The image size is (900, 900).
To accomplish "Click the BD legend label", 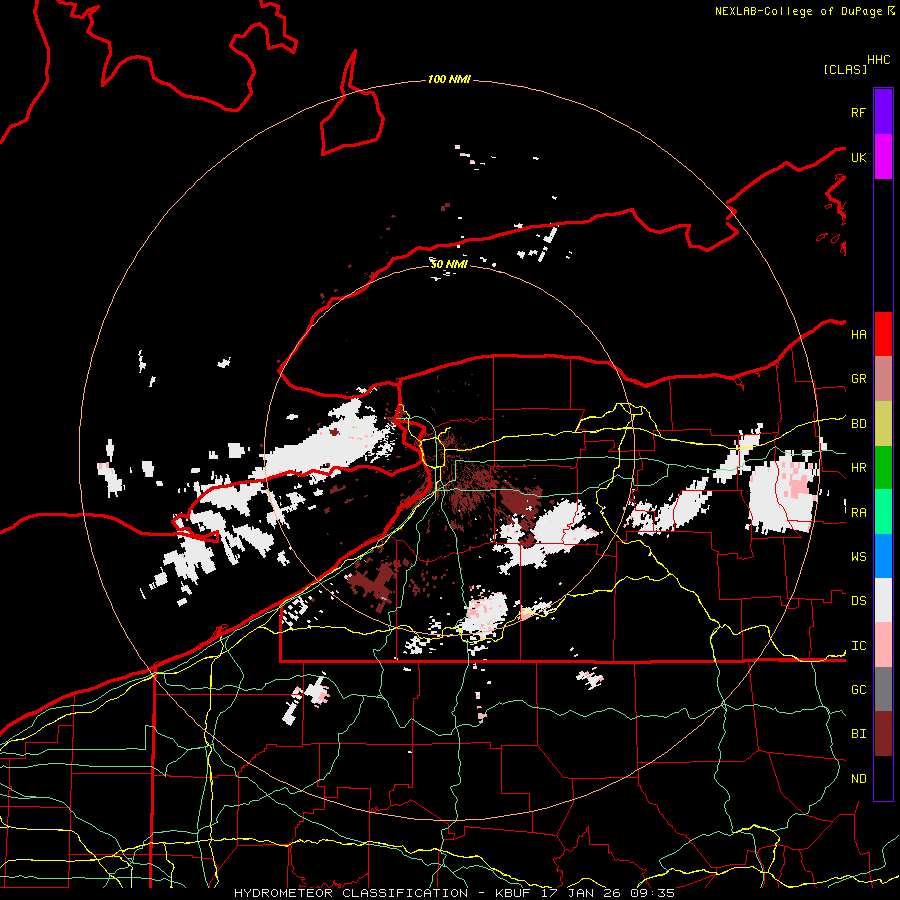I will pos(858,424).
